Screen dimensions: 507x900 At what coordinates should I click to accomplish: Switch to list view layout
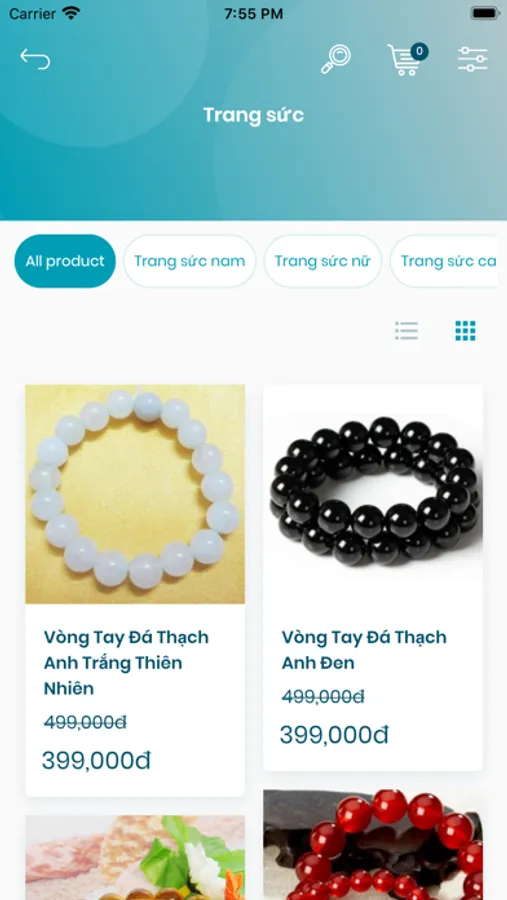pyautogui.click(x=407, y=331)
